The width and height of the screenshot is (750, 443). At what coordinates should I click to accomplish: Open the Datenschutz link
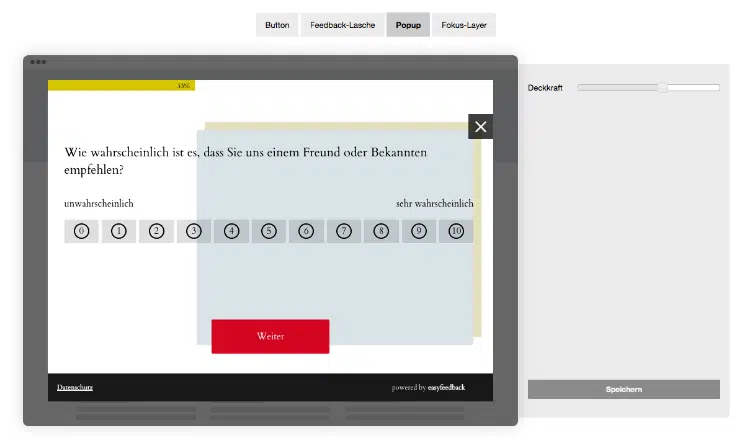(x=75, y=388)
